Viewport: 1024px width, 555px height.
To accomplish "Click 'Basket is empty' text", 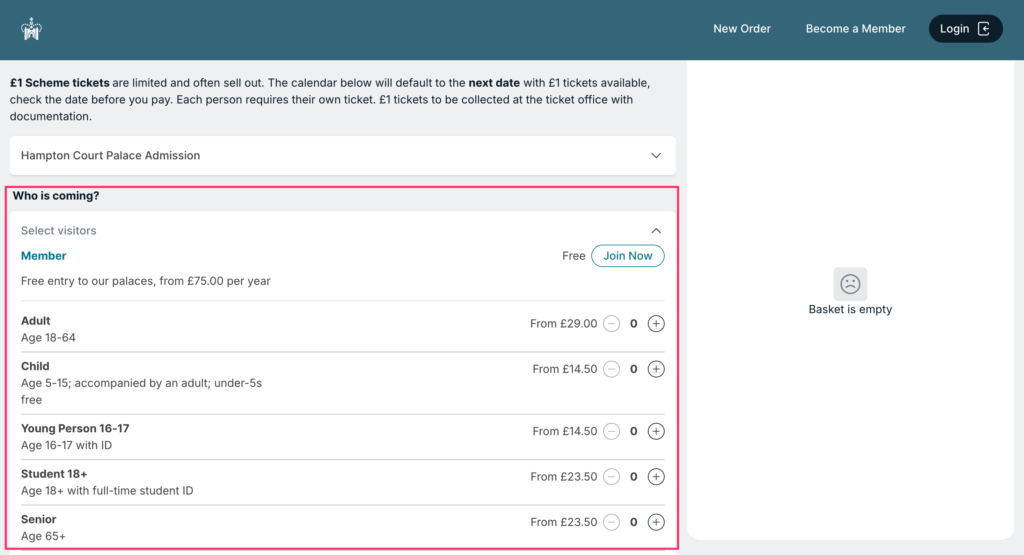I will click(850, 309).
